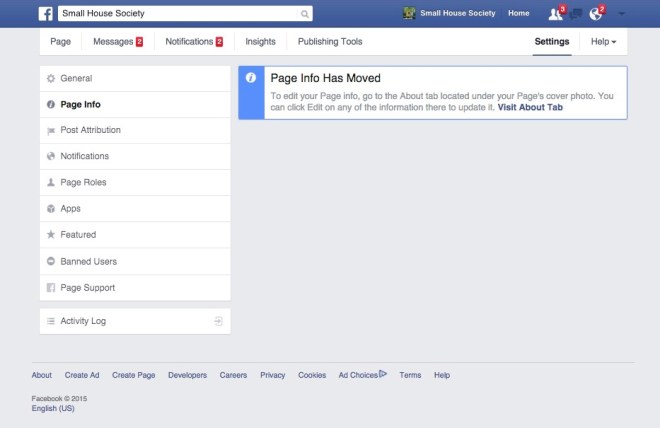This screenshot has width=660, height=428.
Task: Switch to the Page tab
Action: 61,42
